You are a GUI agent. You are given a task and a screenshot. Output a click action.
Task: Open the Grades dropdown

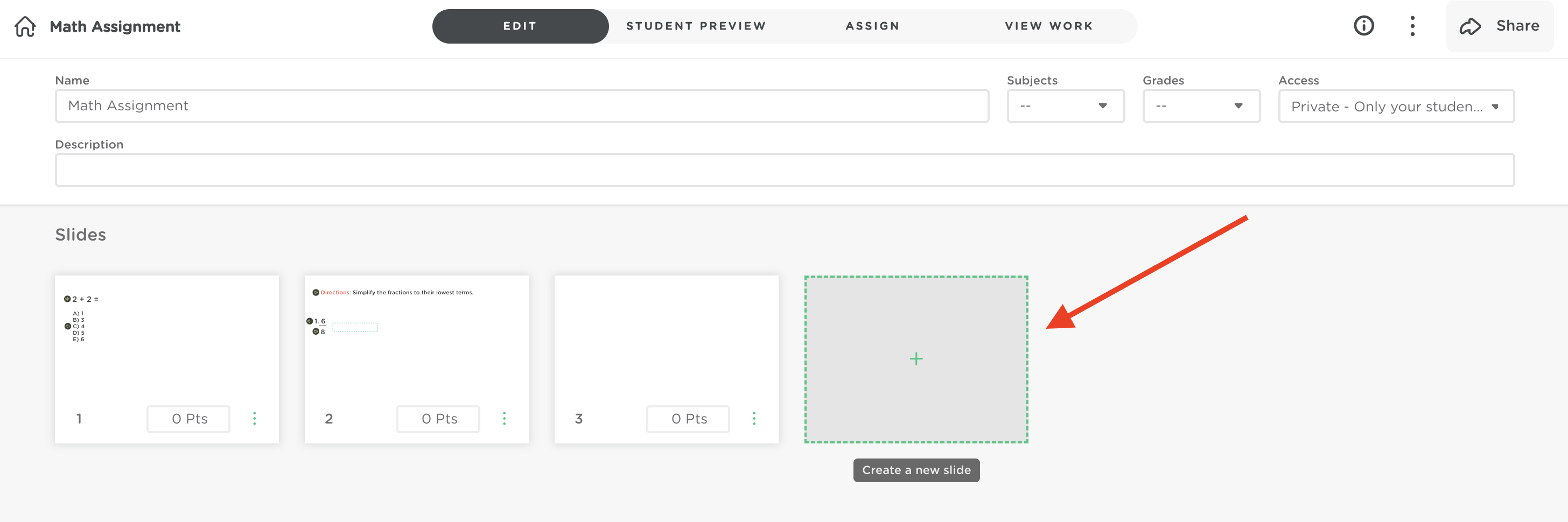pyautogui.click(x=1201, y=106)
